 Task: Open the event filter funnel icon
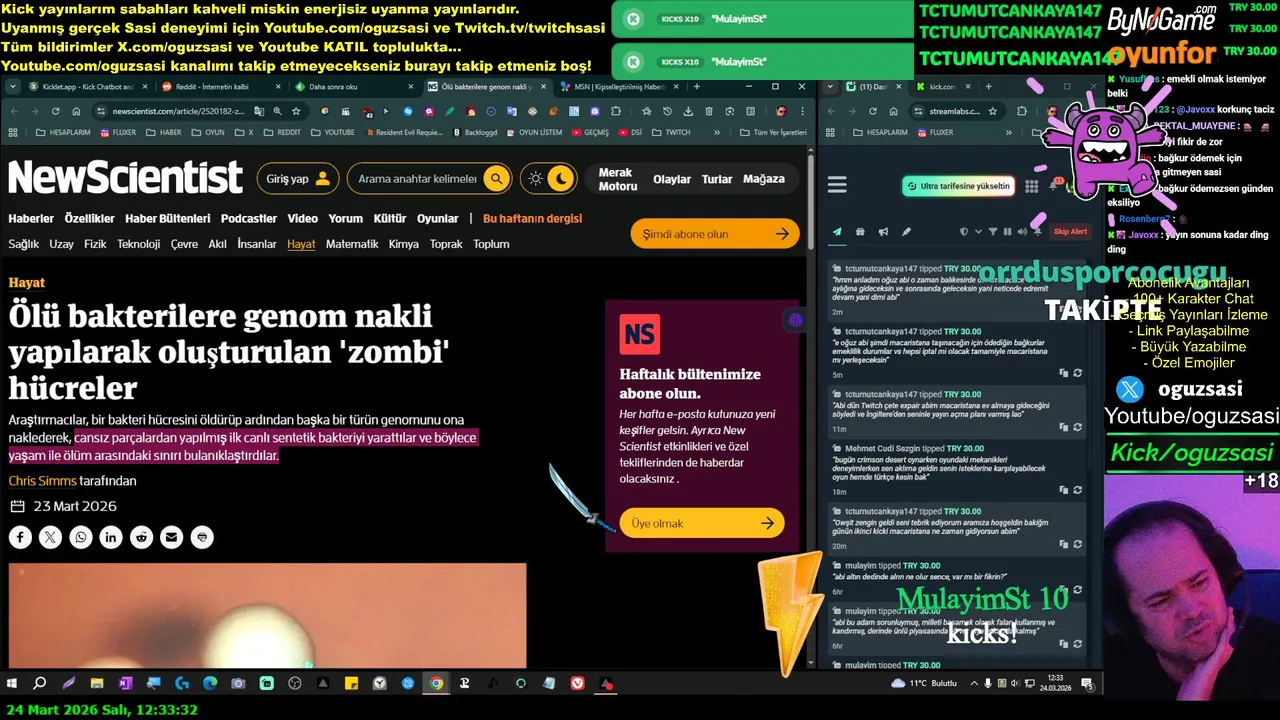pos(993,232)
